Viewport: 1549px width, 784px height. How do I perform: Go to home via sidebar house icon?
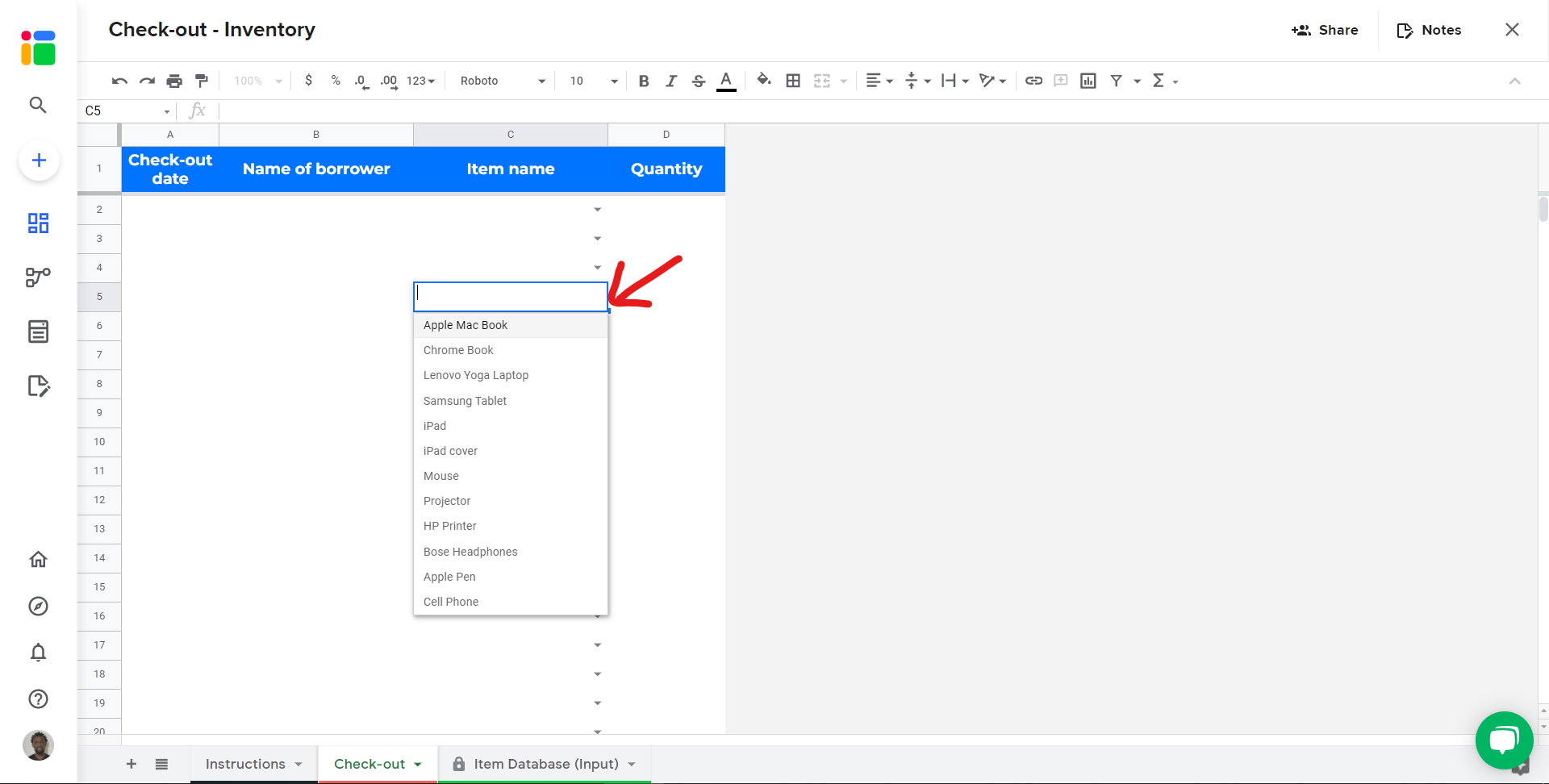[38, 559]
